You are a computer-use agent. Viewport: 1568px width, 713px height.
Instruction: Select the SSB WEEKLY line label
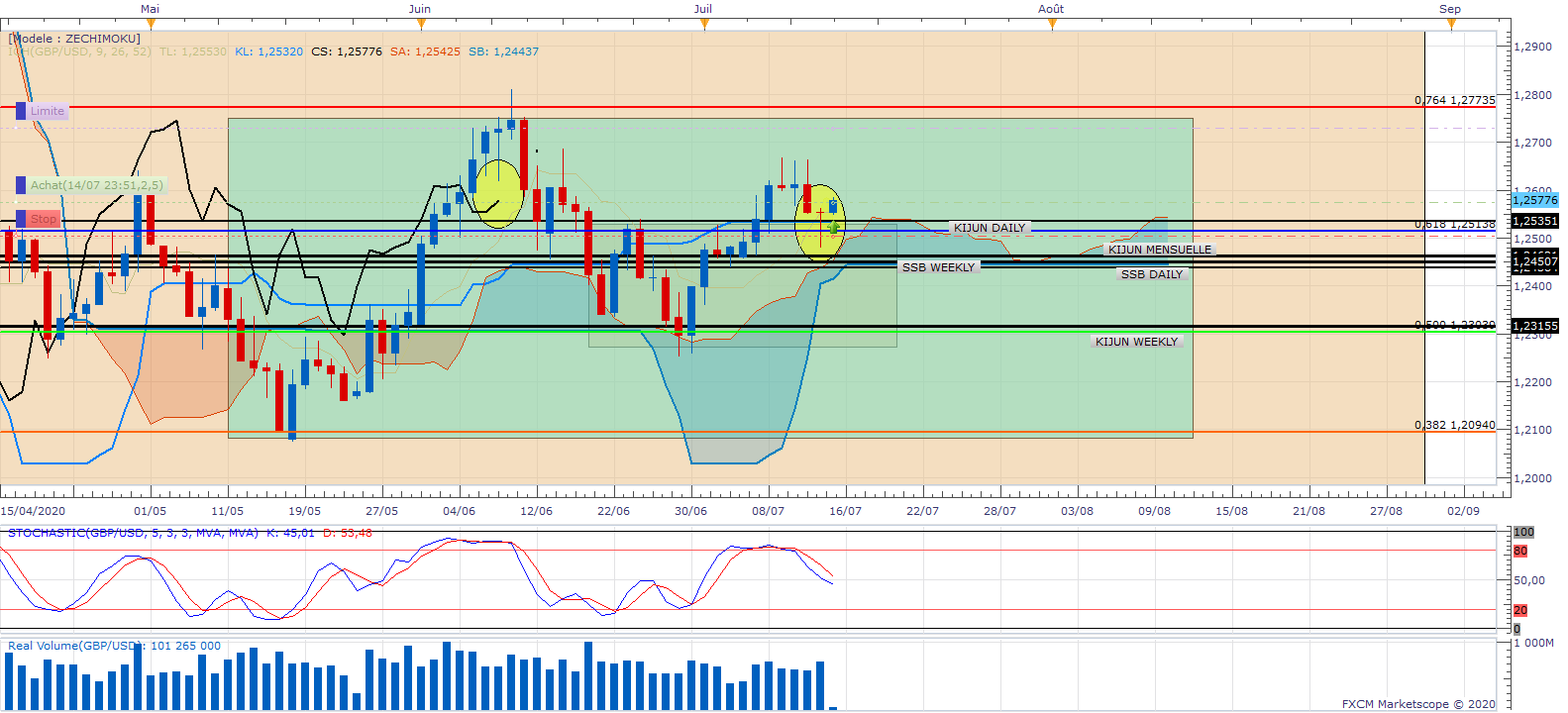pyautogui.click(x=938, y=267)
